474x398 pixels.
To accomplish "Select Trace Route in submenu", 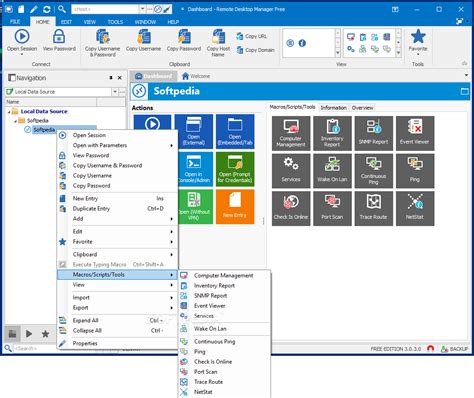I will 225,382.
